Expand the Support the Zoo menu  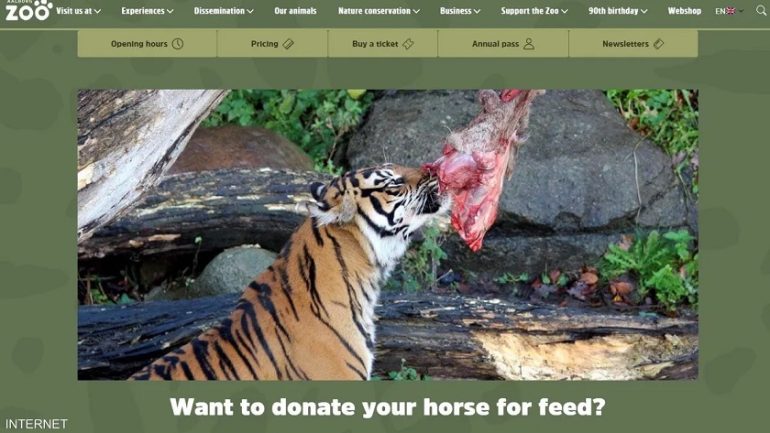pos(534,11)
